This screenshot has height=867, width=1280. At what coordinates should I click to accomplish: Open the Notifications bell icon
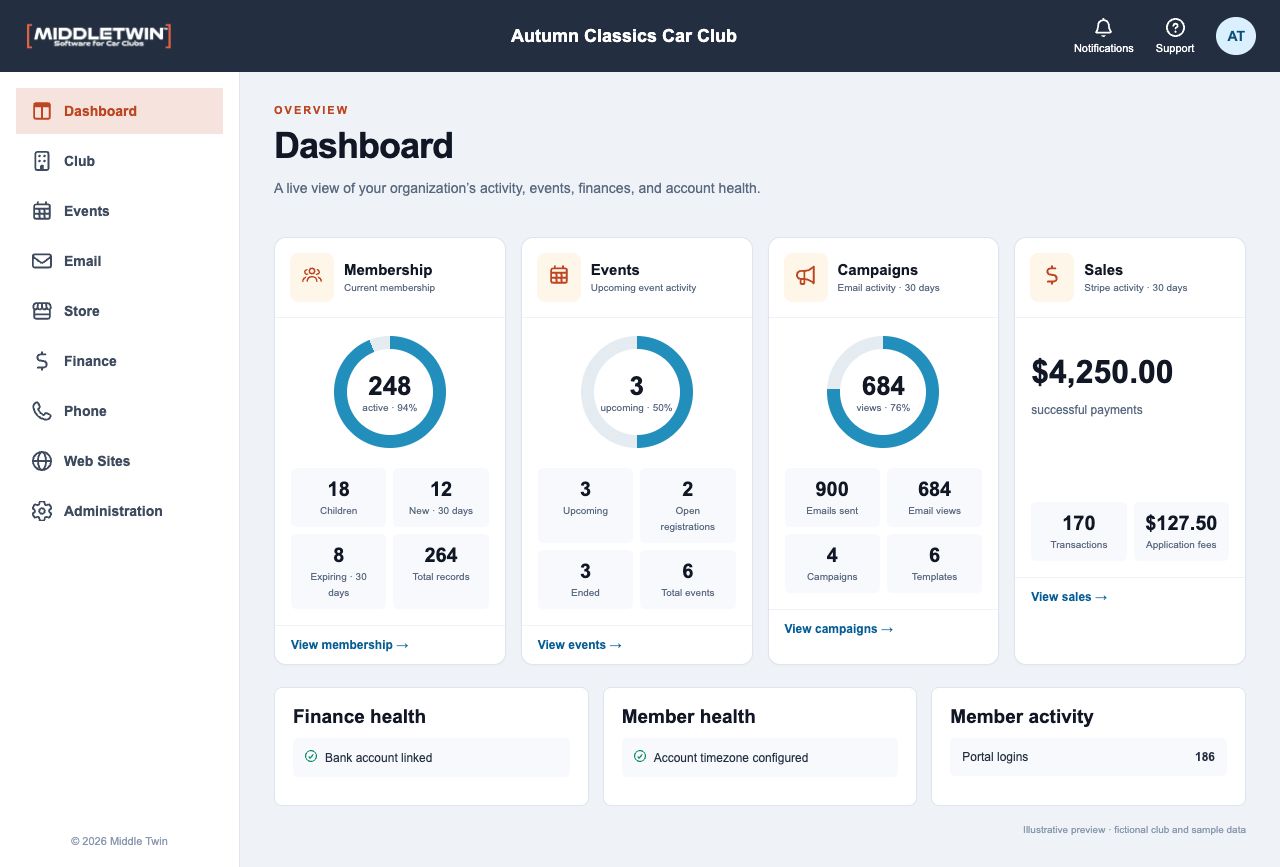pos(1104,28)
